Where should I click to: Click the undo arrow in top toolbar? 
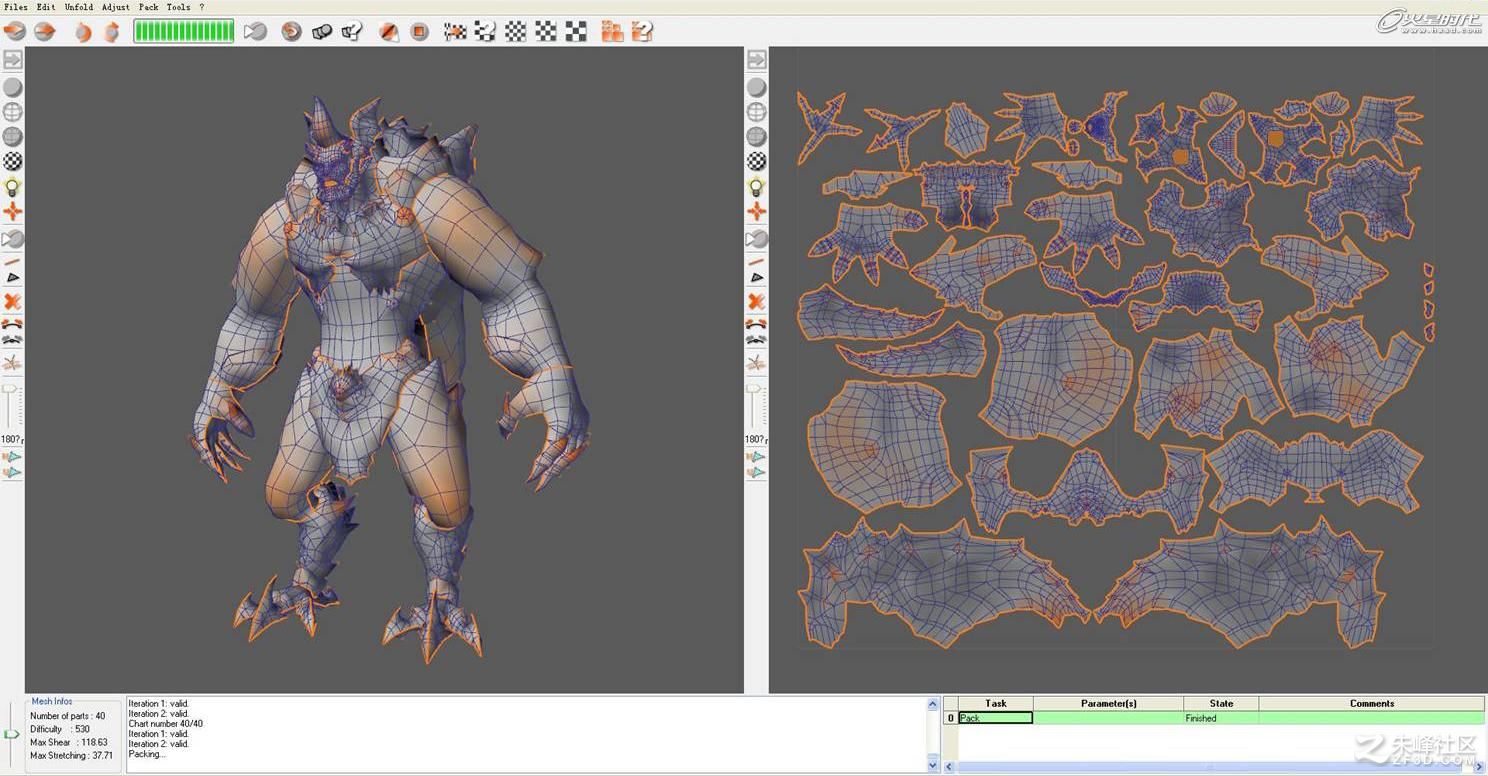[14, 31]
